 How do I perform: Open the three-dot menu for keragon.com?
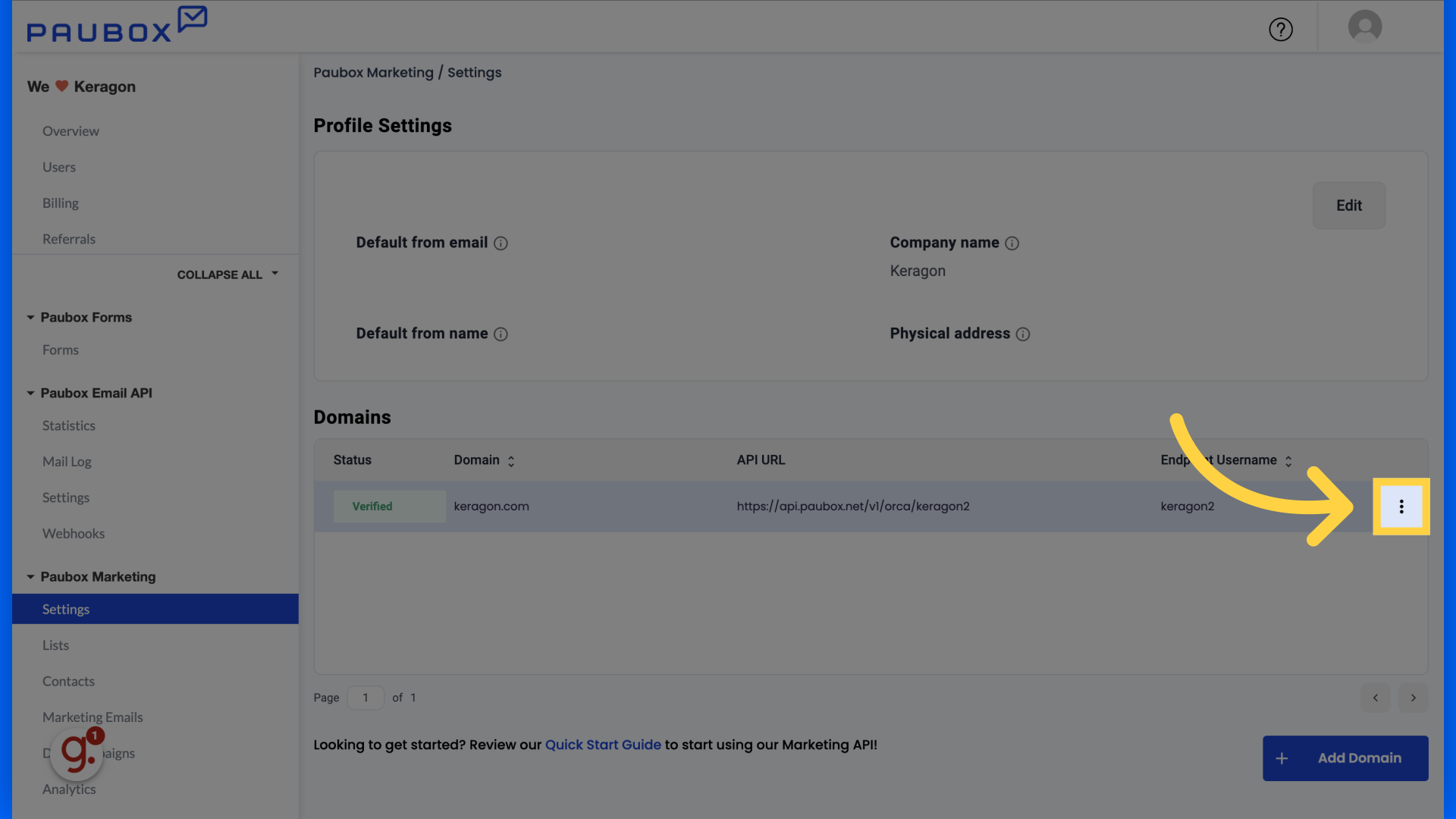[x=1401, y=507]
